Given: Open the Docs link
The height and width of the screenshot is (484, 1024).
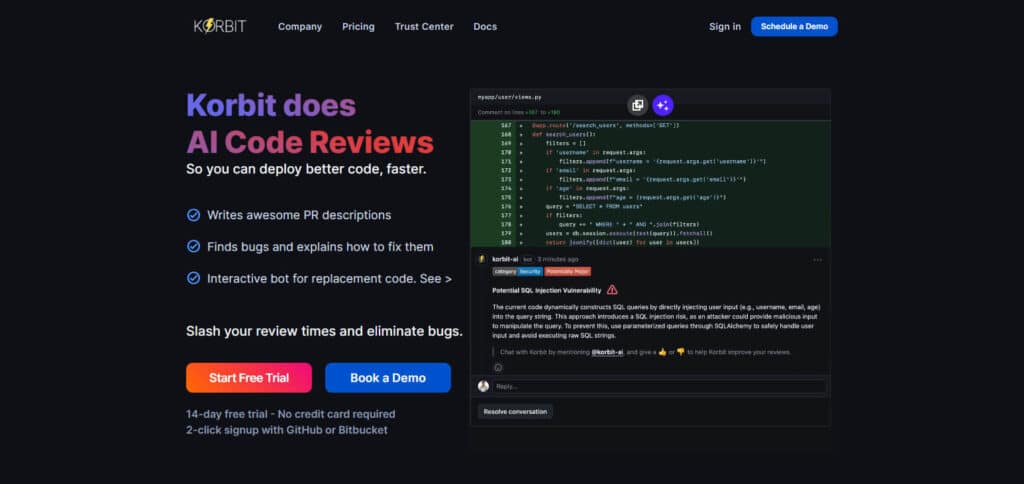Looking at the screenshot, I should [485, 27].
